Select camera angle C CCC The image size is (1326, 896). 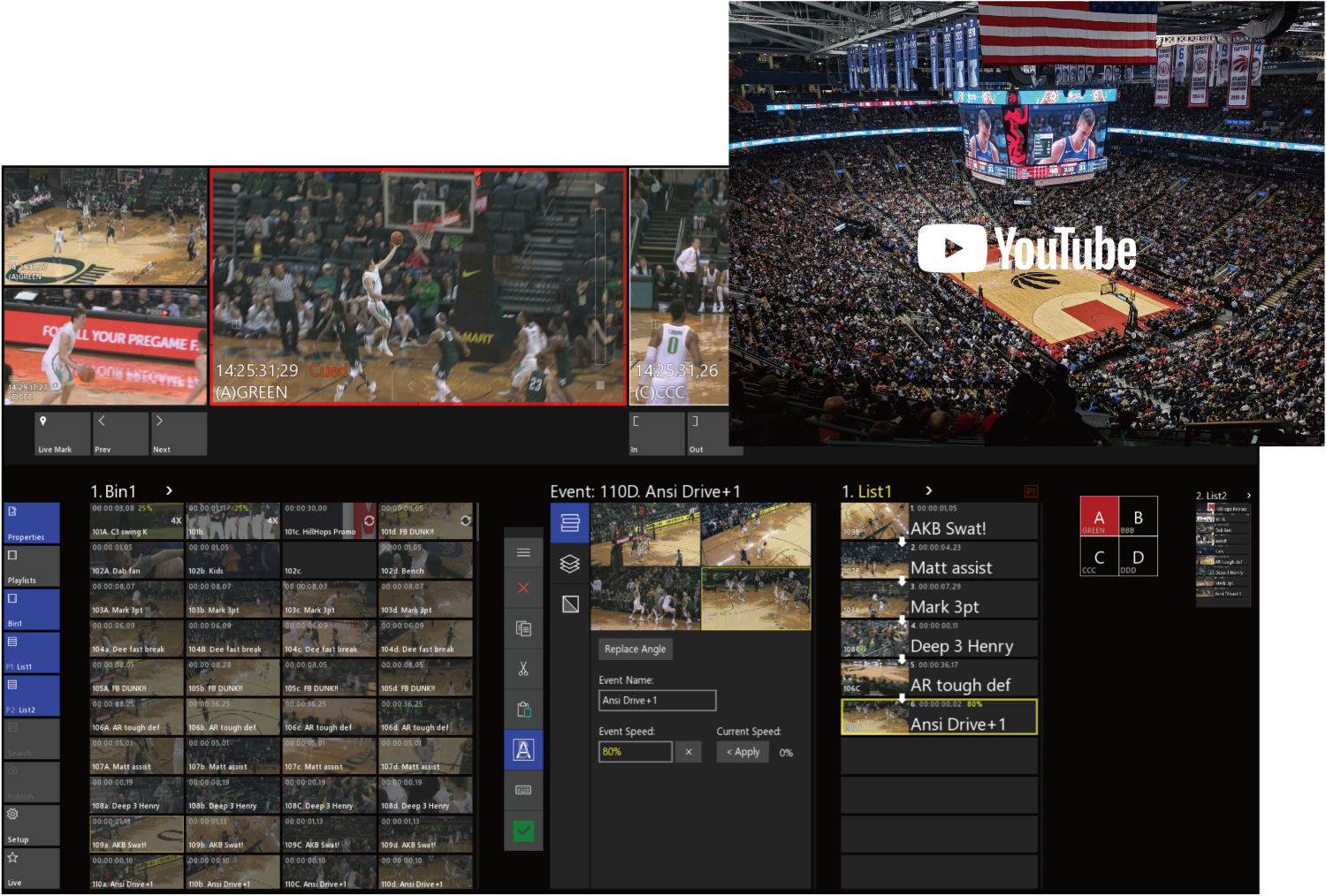click(1099, 557)
